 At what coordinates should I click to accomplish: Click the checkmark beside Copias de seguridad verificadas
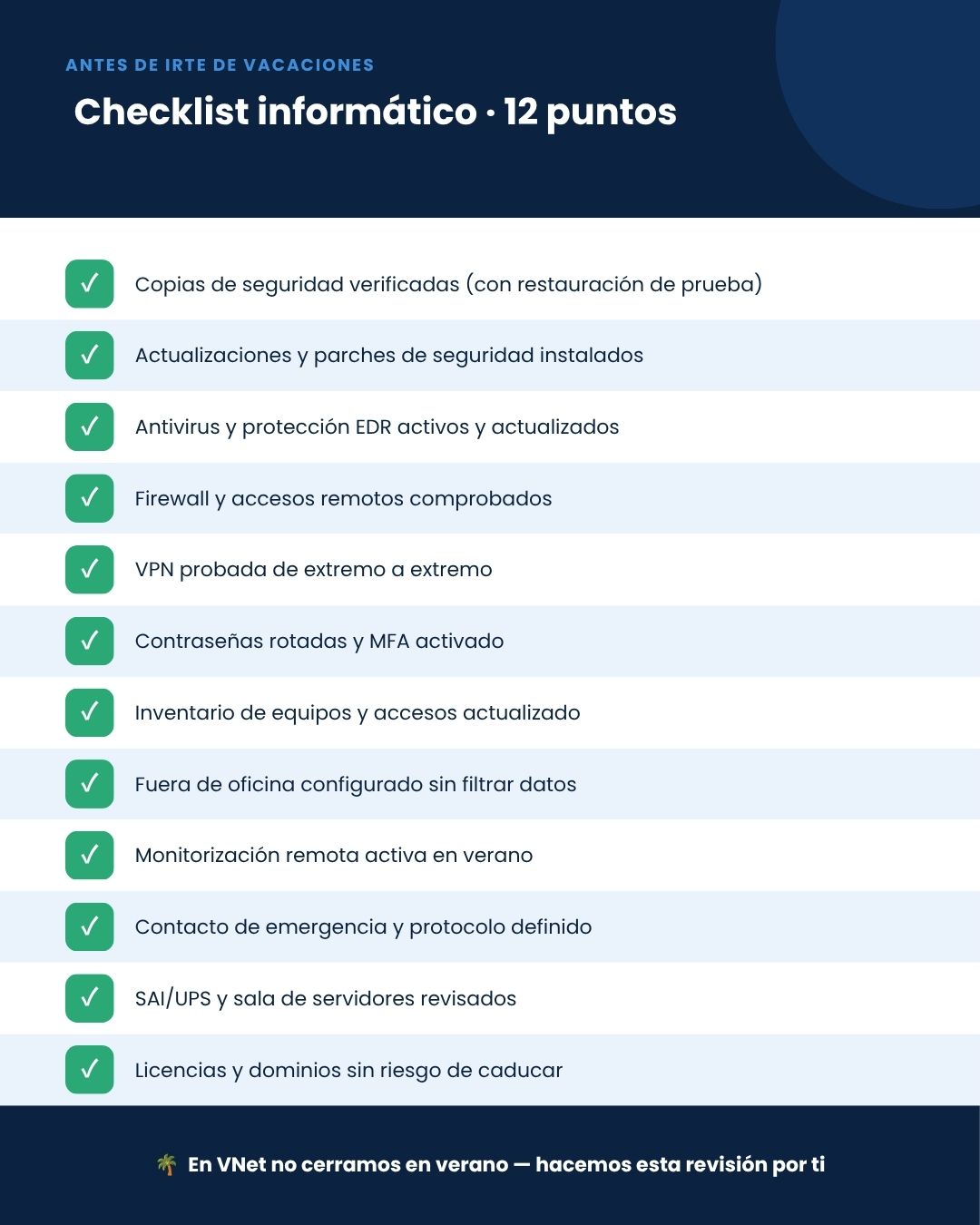[89, 284]
